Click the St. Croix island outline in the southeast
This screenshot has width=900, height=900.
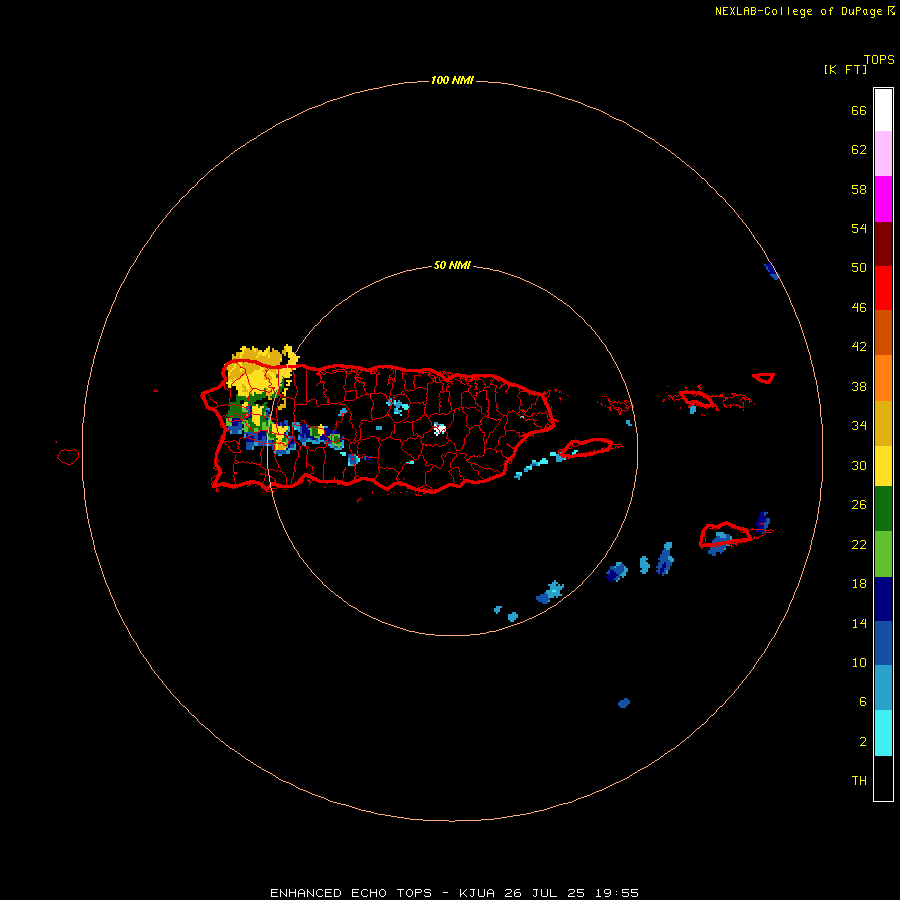726,534
